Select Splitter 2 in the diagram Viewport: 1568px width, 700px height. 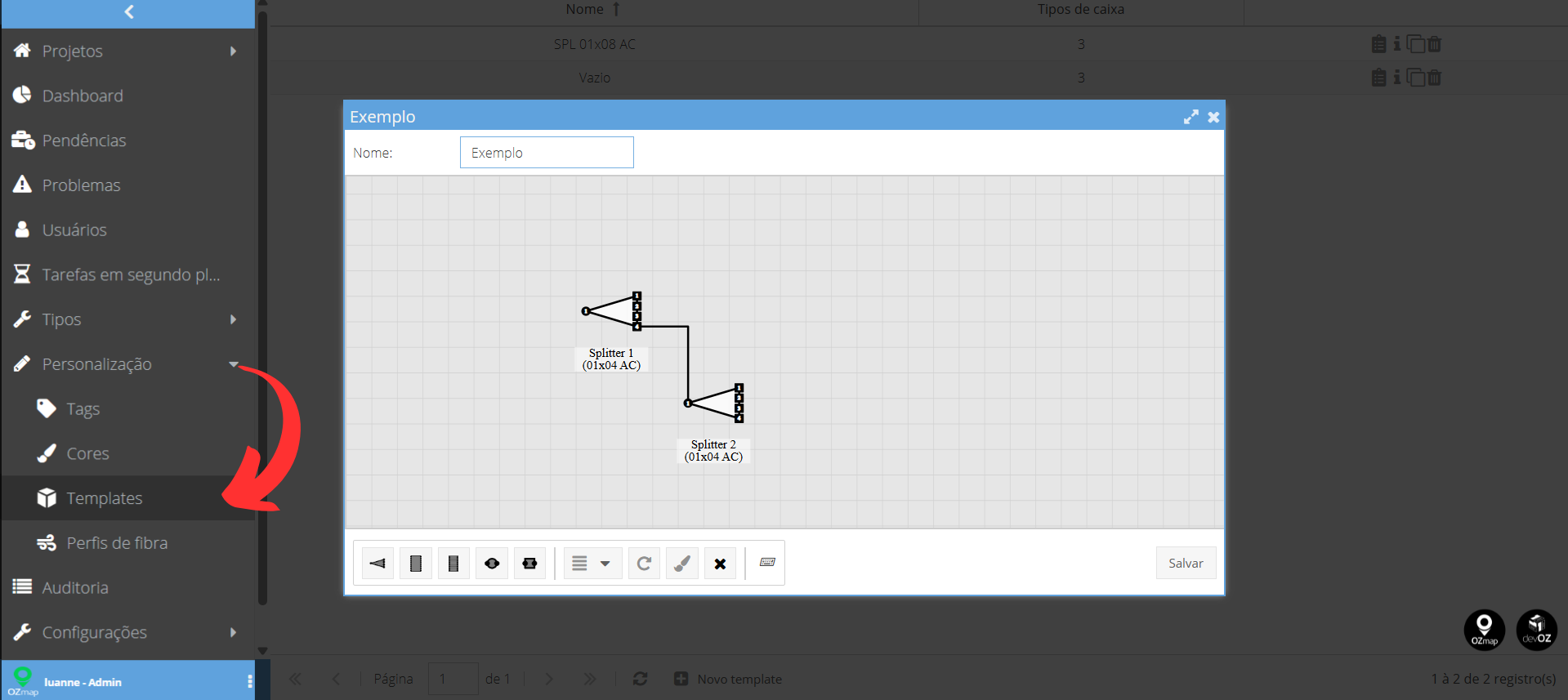tap(714, 403)
